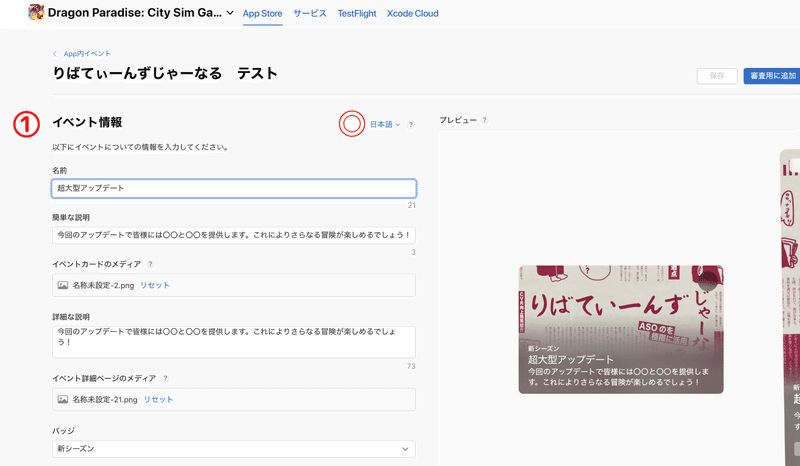Image resolution: width=800 pixels, height=466 pixels.
Task: Click help icon beside イベントカードのメディア
Action: (x=150, y=264)
